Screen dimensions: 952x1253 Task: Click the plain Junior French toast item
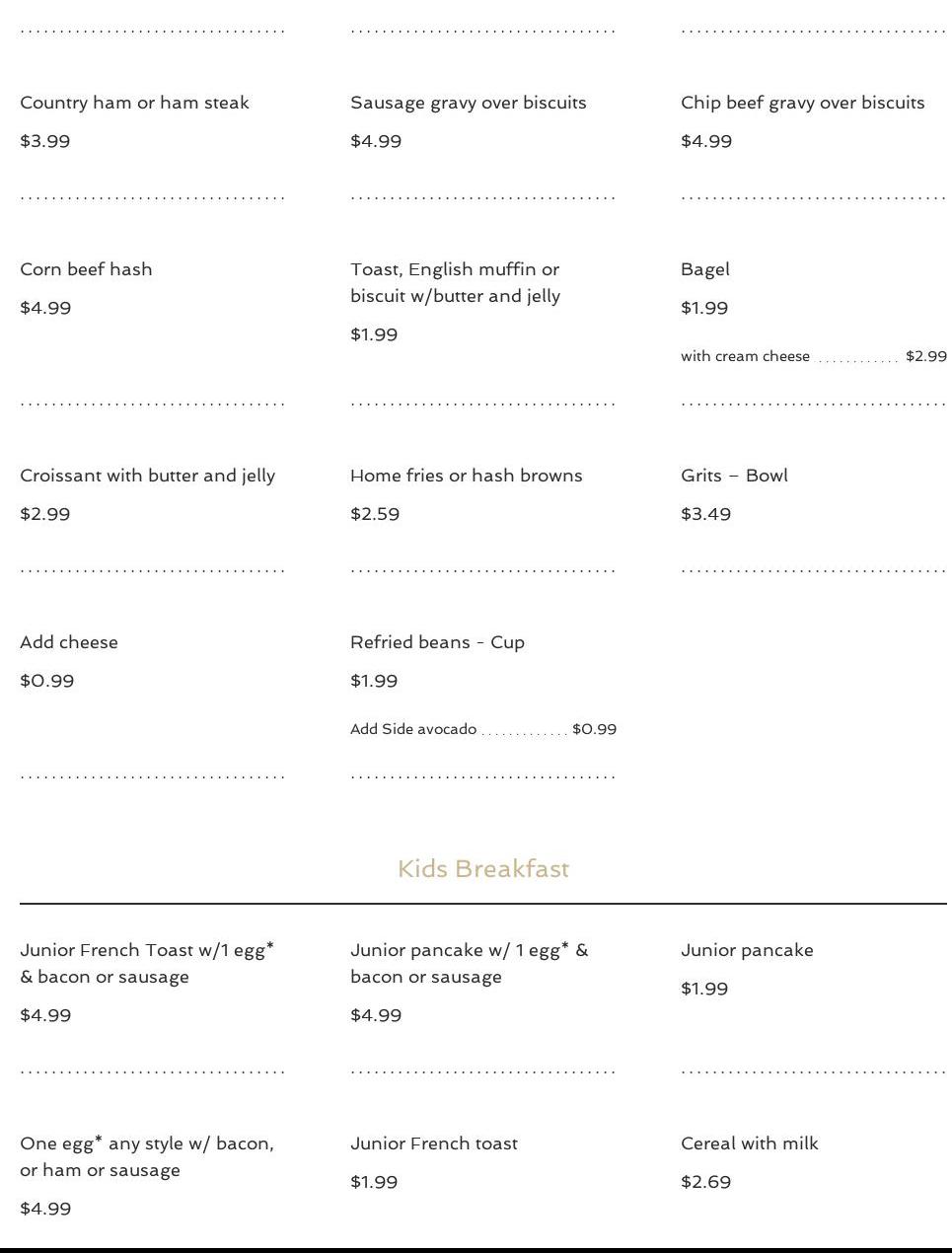tap(433, 1143)
